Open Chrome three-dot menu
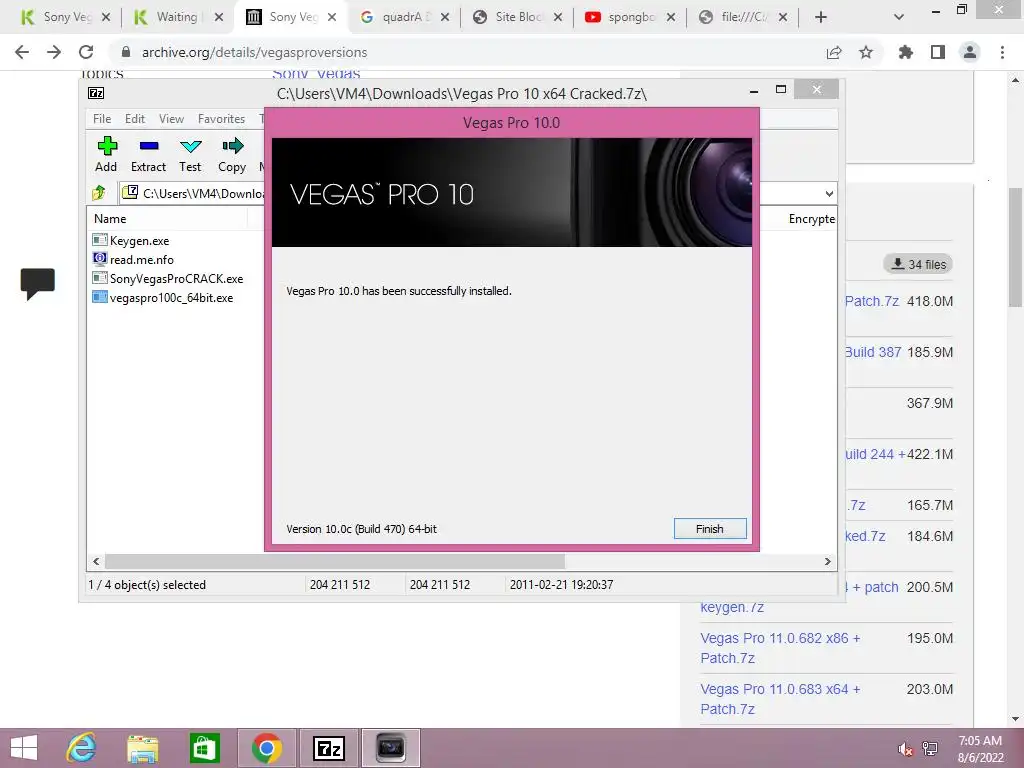1024x768 pixels. pos(1002,52)
